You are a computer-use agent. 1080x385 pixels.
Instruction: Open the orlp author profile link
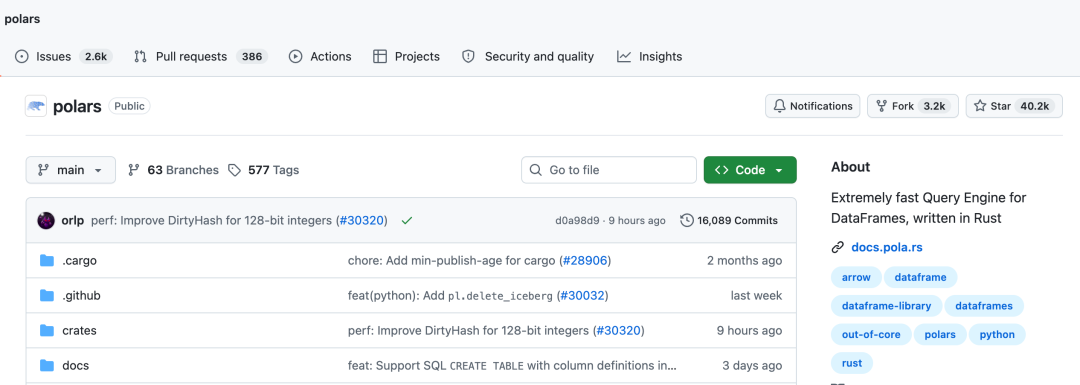[x=73, y=221]
